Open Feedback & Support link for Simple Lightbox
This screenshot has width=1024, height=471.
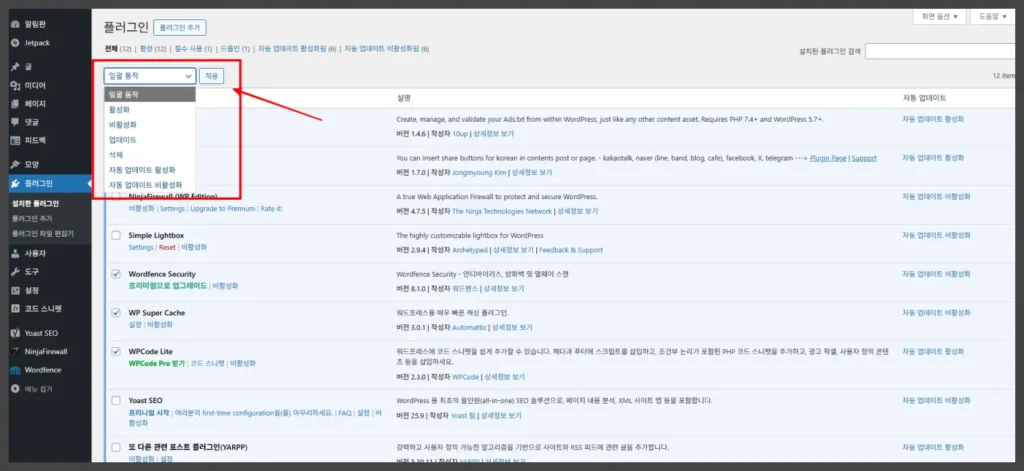pyautogui.click(x=571, y=250)
